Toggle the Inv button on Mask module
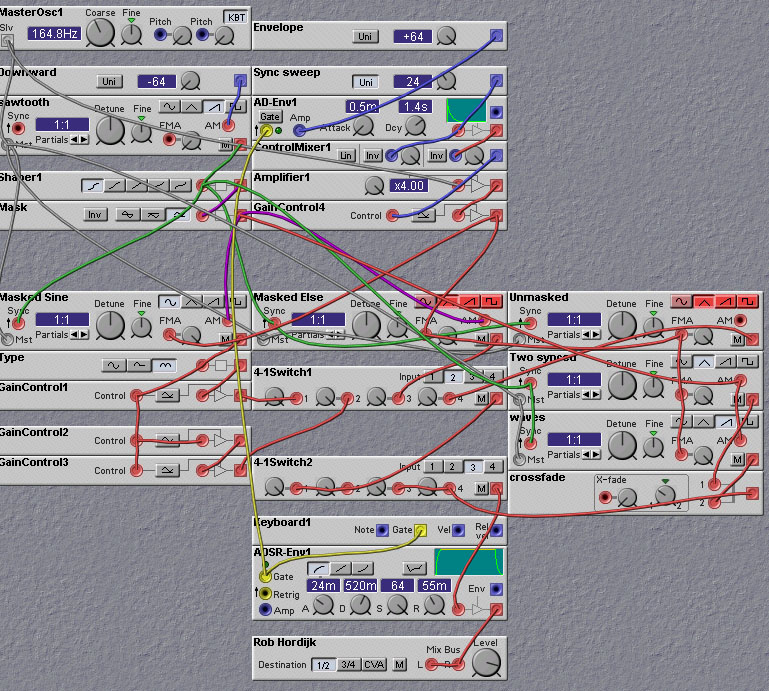769x691 pixels. (95, 215)
